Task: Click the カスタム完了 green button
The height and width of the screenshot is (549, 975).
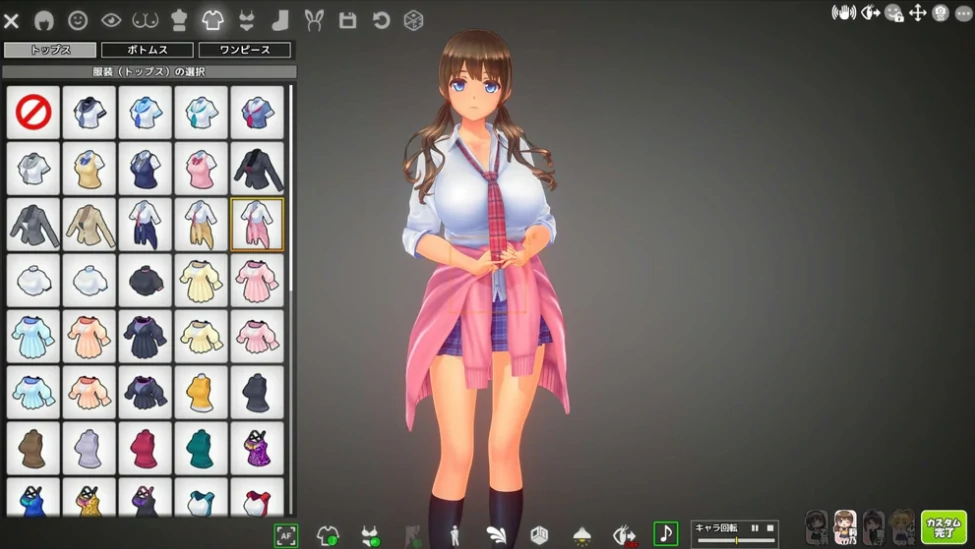Action: coord(944,528)
